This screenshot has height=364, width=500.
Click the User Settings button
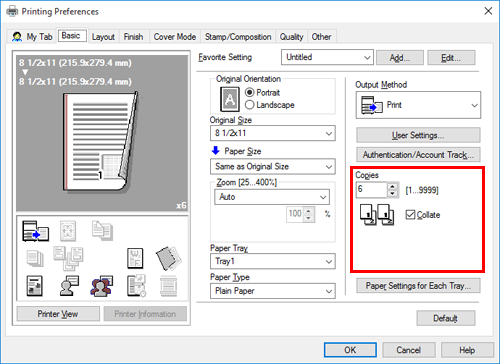point(418,135)
